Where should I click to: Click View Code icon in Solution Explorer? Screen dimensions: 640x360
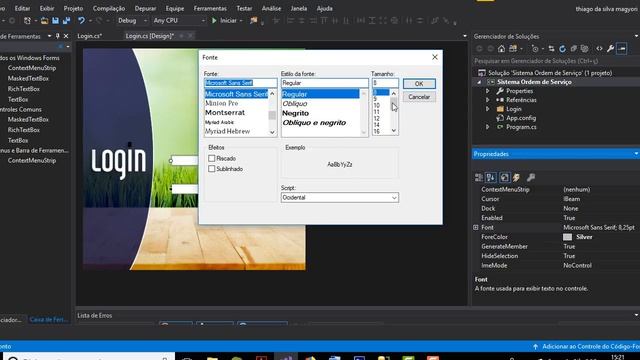click(599, 49)
